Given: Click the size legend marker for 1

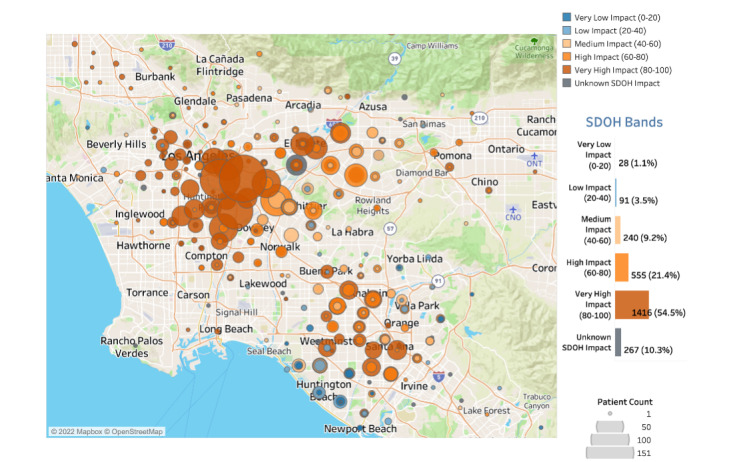Looking at the screenshot, I should click(610, 413).
